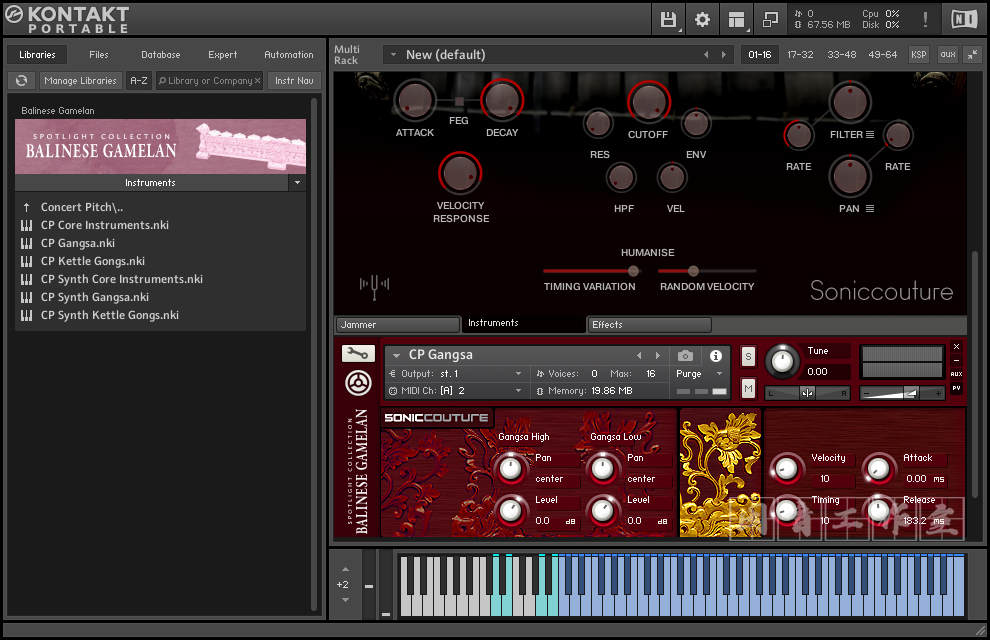The width and height of the screenshot is (990, 640).
Task: Open CP Kettle Gongs.nki
Action: [x=93, y=261]
